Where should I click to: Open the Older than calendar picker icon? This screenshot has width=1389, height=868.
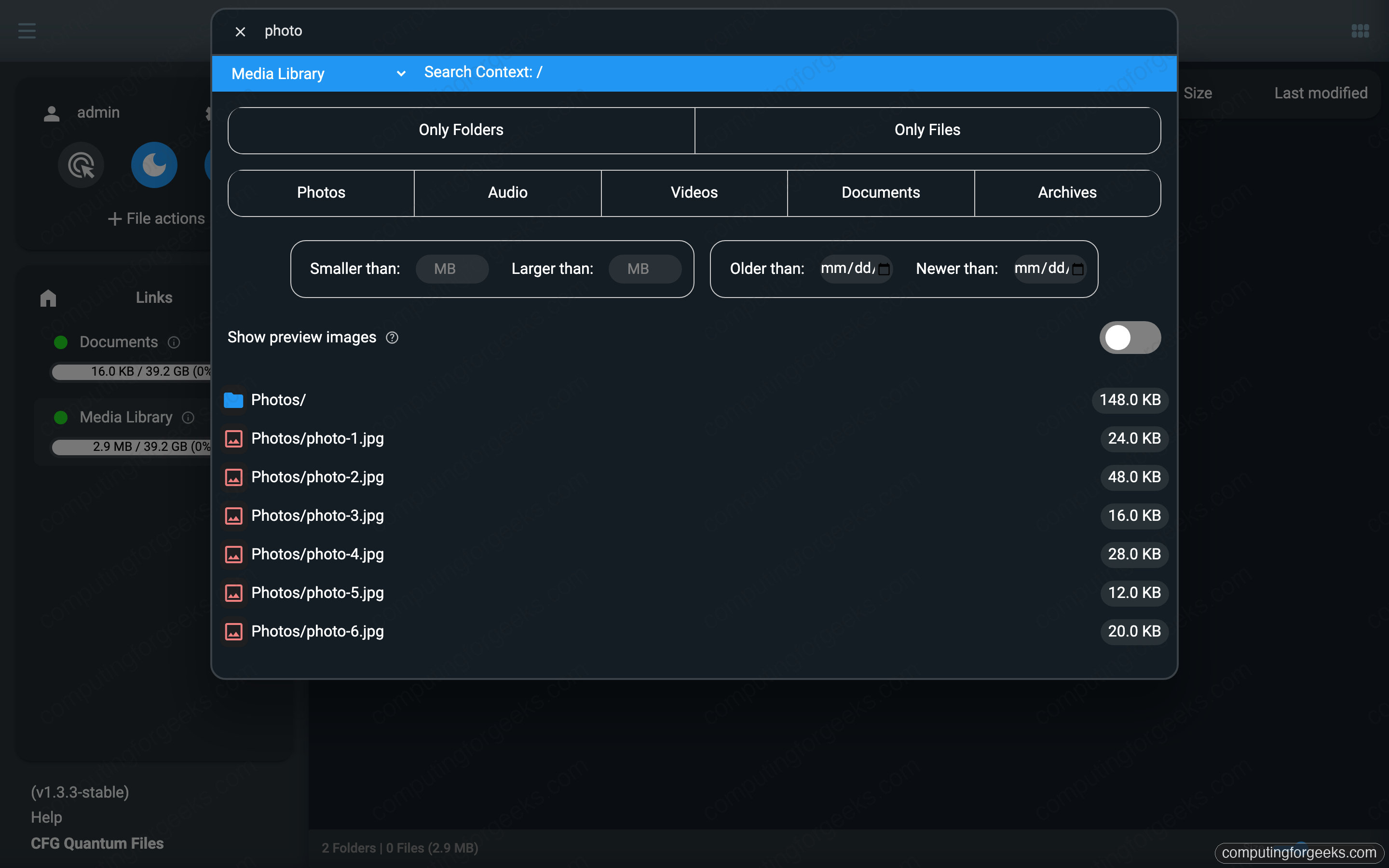pyautogui.click(x=885, y=269)
